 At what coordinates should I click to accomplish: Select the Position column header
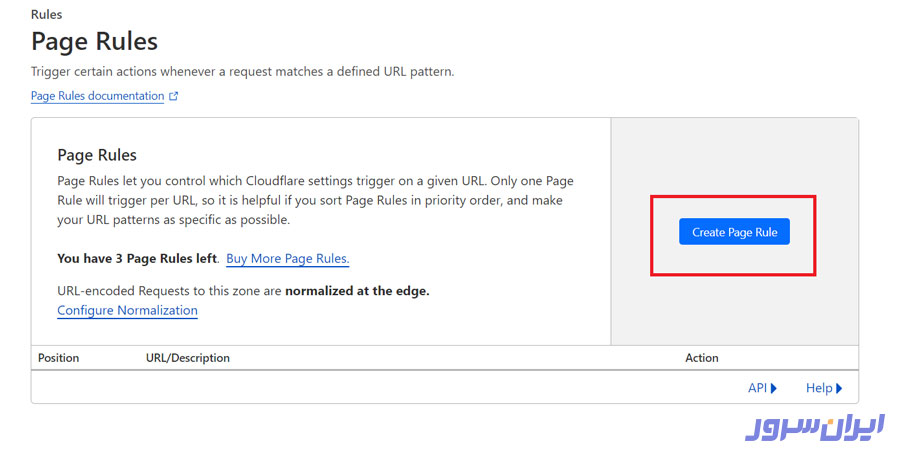click(58, 358)
